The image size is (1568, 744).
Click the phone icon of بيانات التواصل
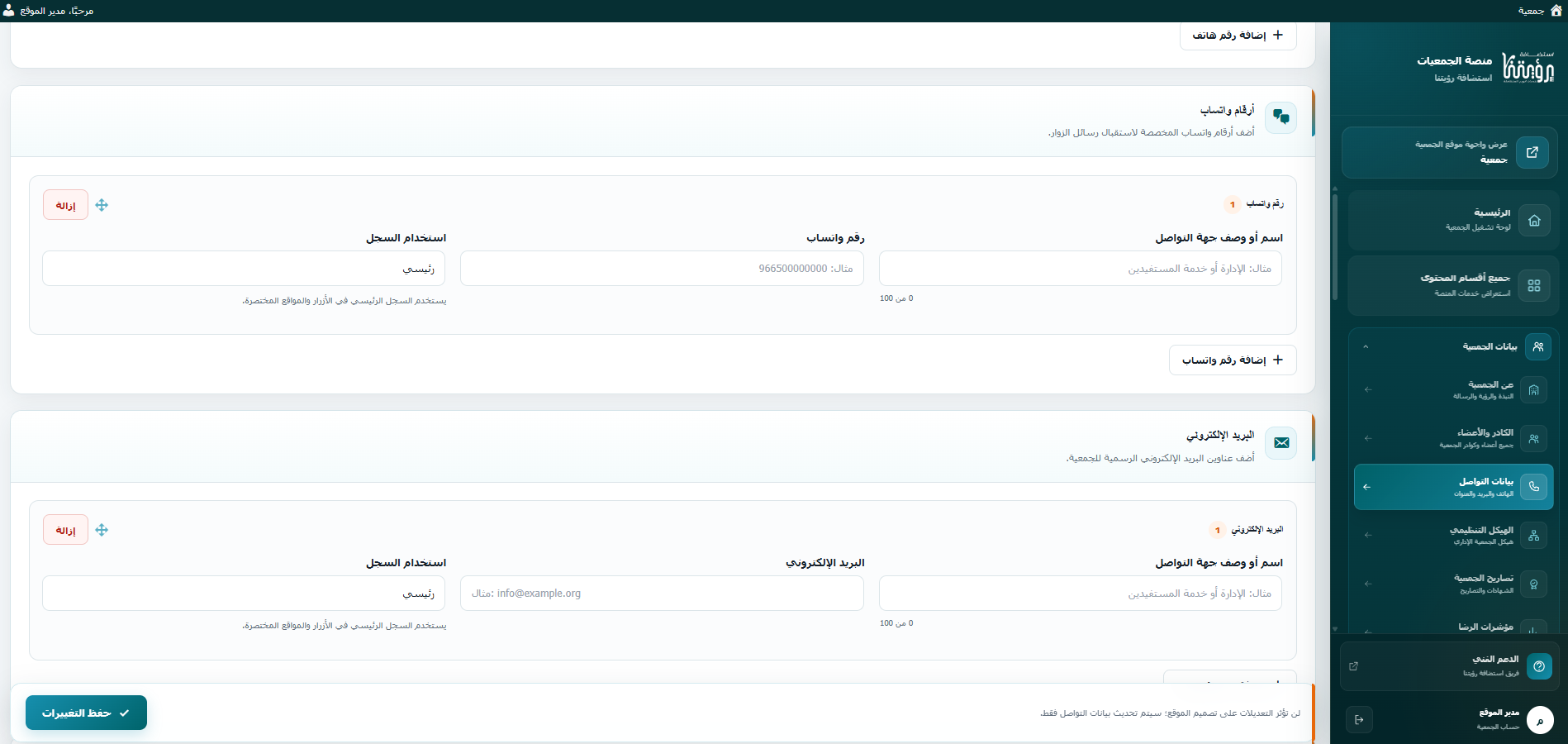point(1534,487)
